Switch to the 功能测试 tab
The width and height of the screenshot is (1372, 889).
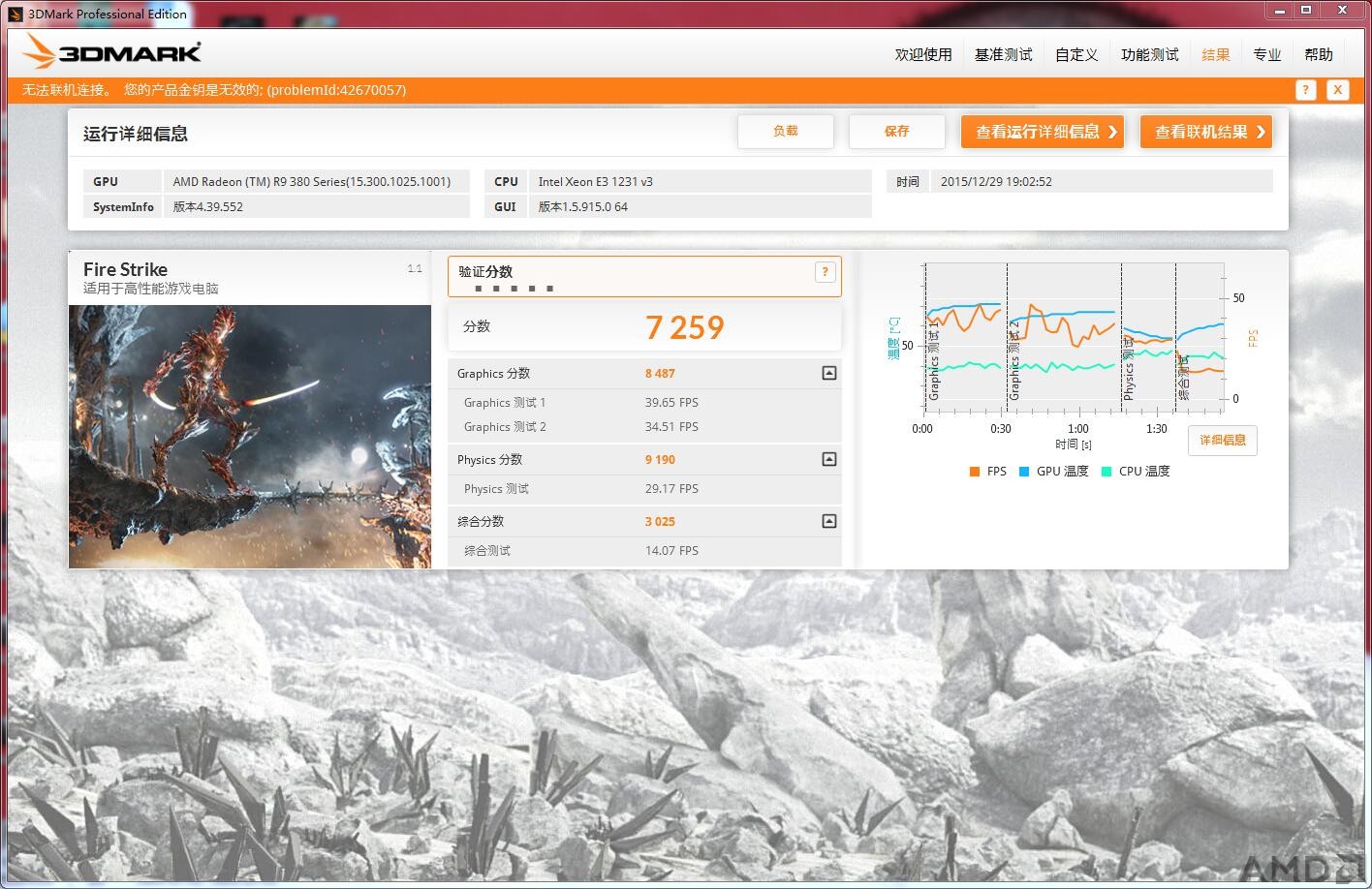click(x=1150, y=55)
